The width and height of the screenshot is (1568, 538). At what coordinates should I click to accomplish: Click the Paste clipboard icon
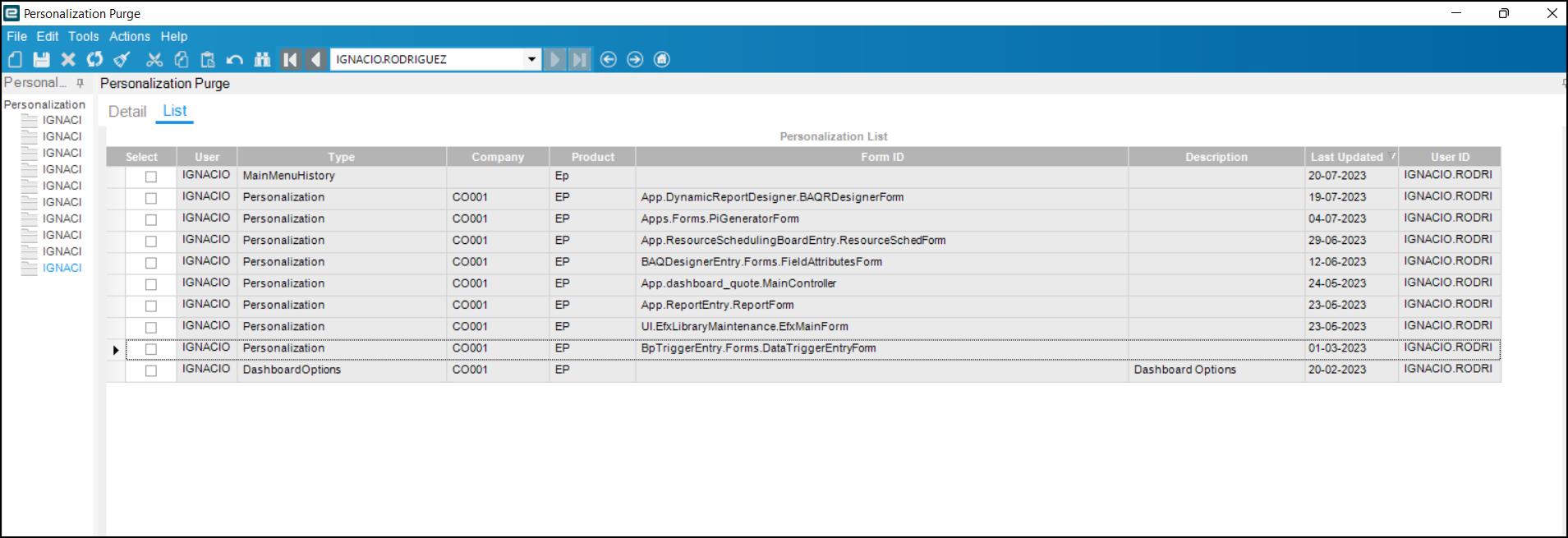(208, 59)
